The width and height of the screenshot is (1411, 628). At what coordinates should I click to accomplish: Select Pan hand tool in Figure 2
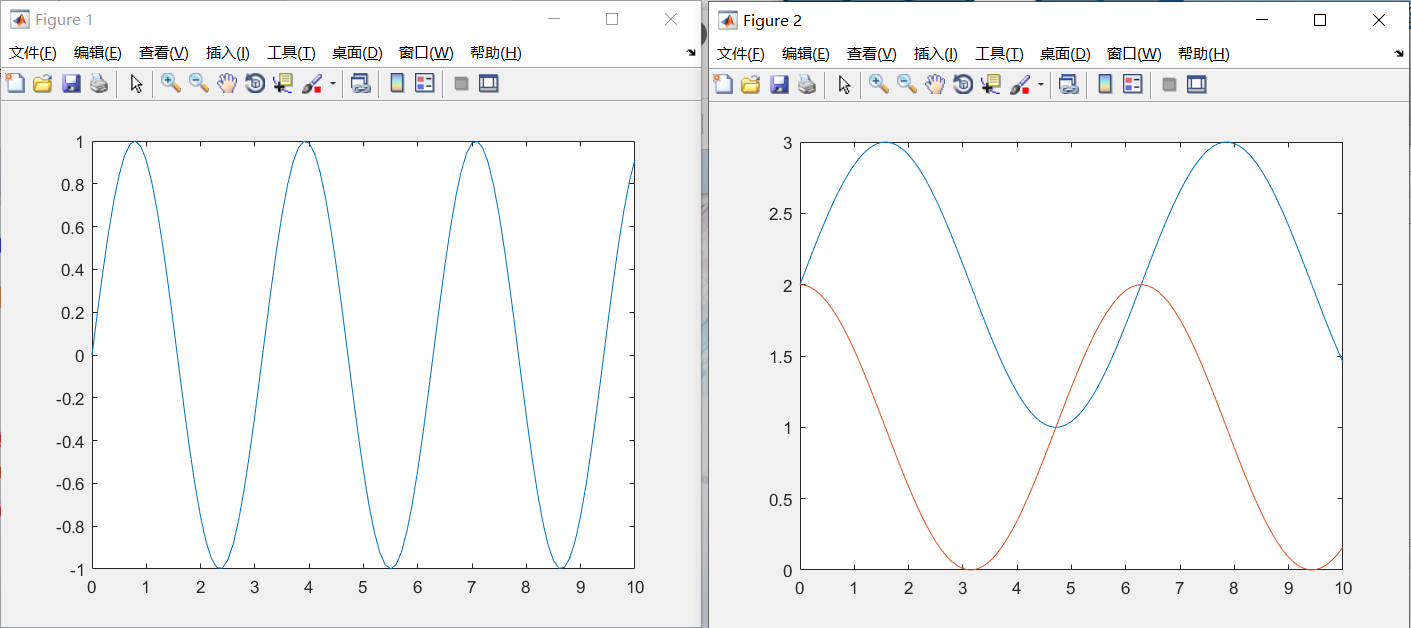tap(935, 85)
